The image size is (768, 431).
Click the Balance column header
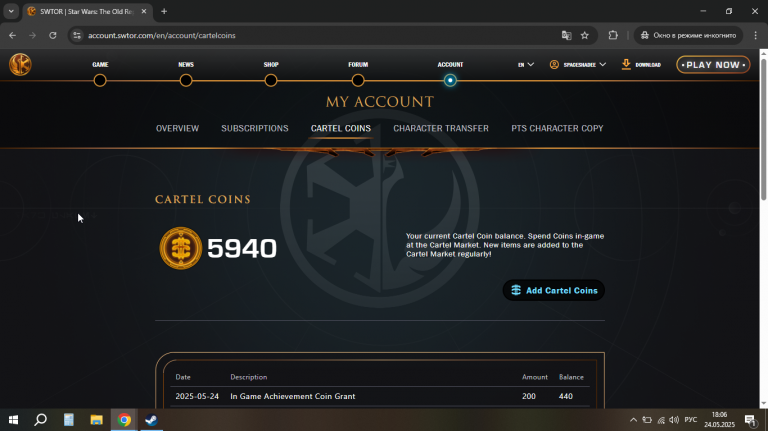tap(571, 377)
